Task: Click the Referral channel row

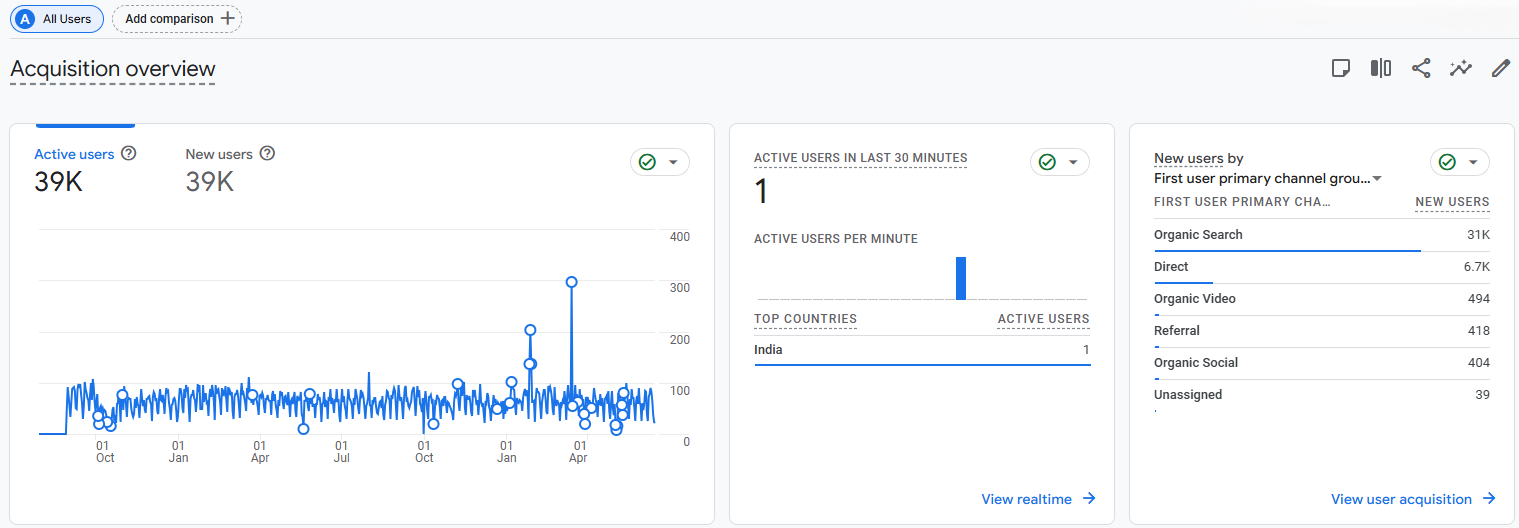Action: 1322,331
